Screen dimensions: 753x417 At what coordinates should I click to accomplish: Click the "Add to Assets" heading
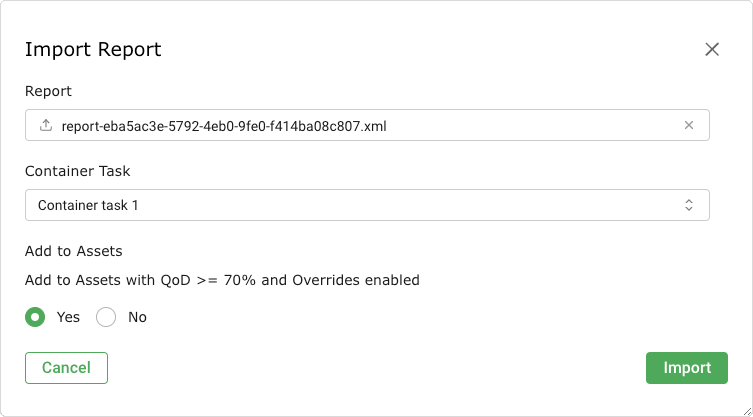click(73, 251)
